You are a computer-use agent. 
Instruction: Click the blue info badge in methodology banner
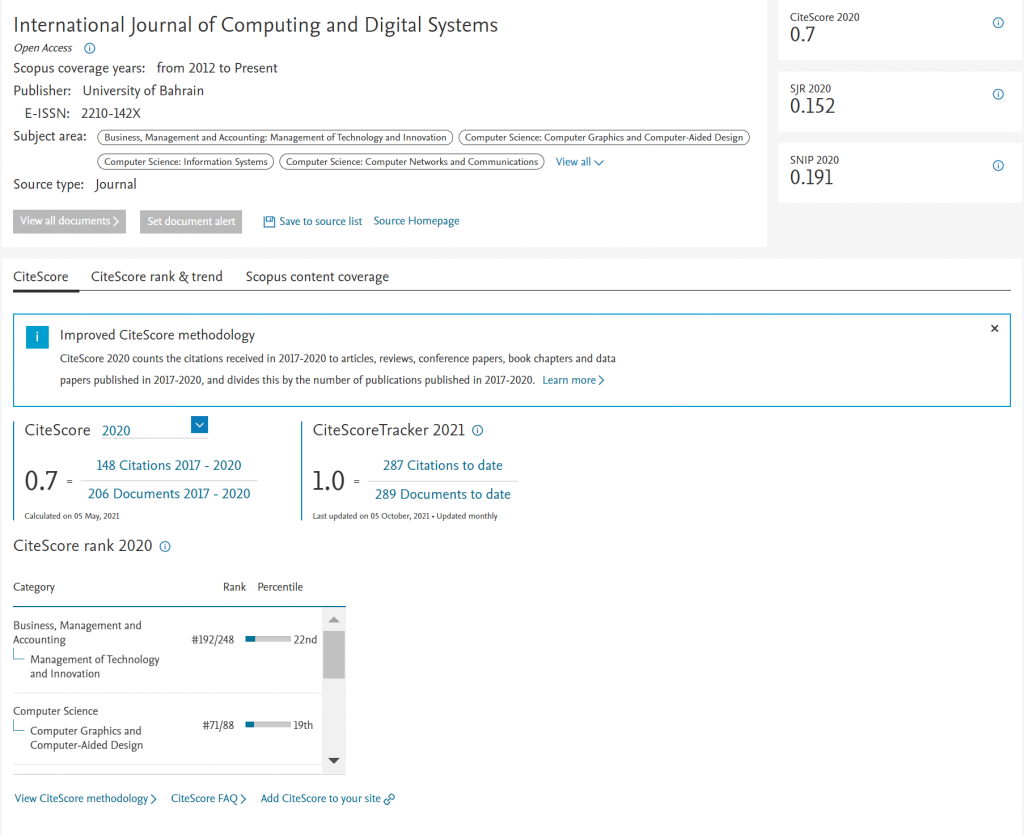point(37,338)
